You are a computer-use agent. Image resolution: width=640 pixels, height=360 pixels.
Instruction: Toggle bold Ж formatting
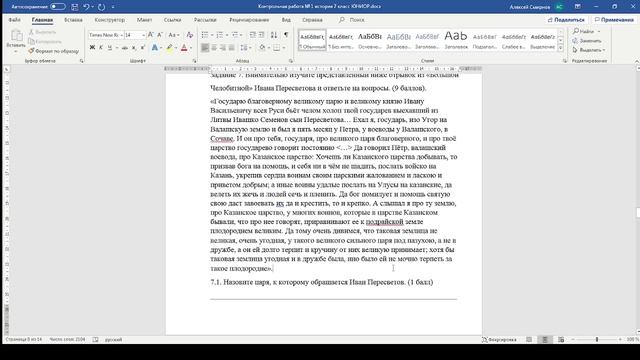click(x=92, y=48)
